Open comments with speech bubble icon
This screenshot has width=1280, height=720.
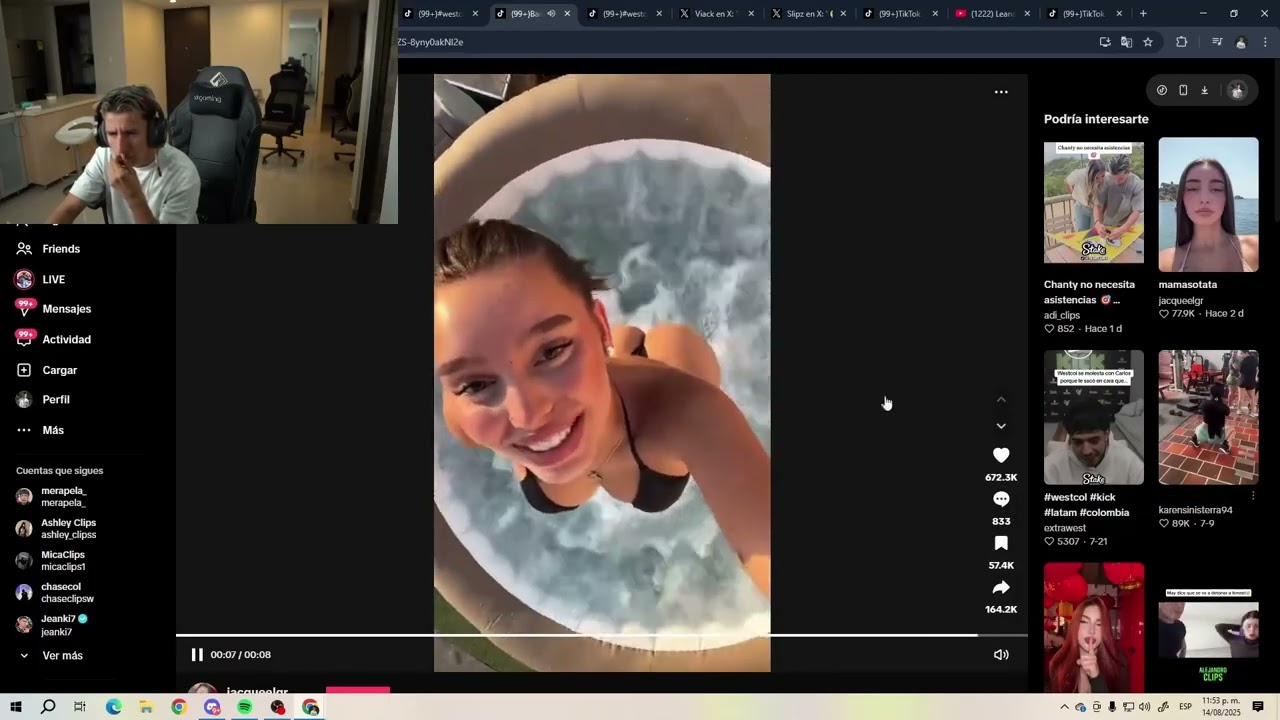point(1001,499)
